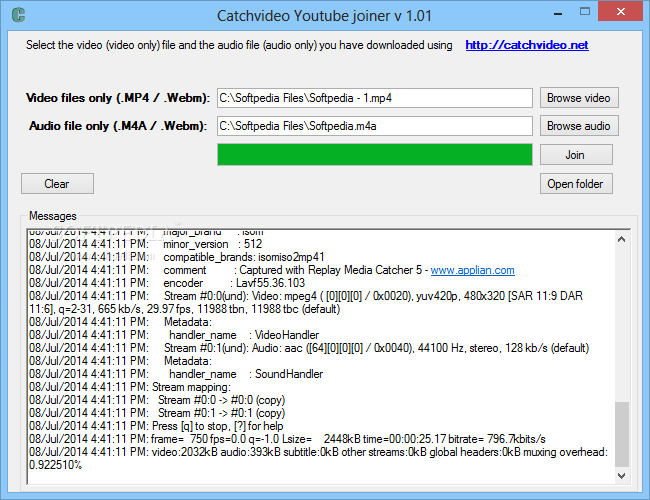Screen dimensions: 650x500
Task: Open the www.applian.com link in messages
Action: [x=473, y=270]
